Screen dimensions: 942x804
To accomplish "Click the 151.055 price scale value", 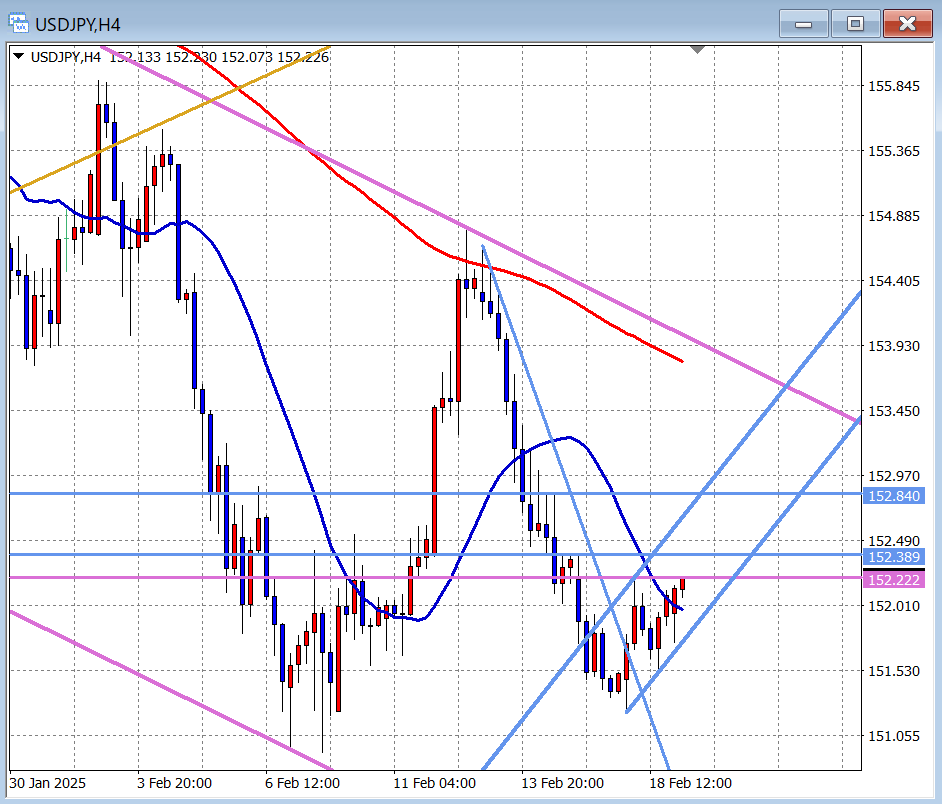I will coord(893,736).
